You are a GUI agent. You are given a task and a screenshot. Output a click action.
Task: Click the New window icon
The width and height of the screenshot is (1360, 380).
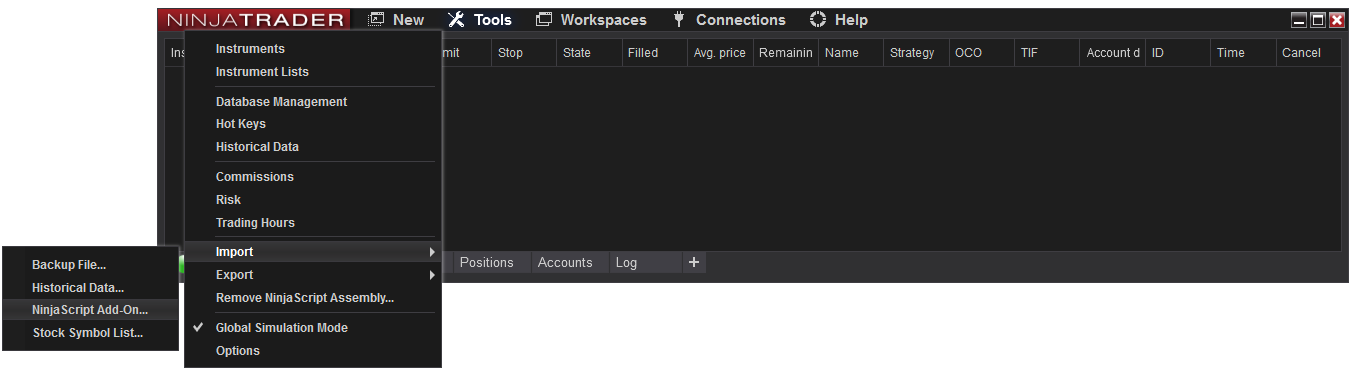[377, 20]
